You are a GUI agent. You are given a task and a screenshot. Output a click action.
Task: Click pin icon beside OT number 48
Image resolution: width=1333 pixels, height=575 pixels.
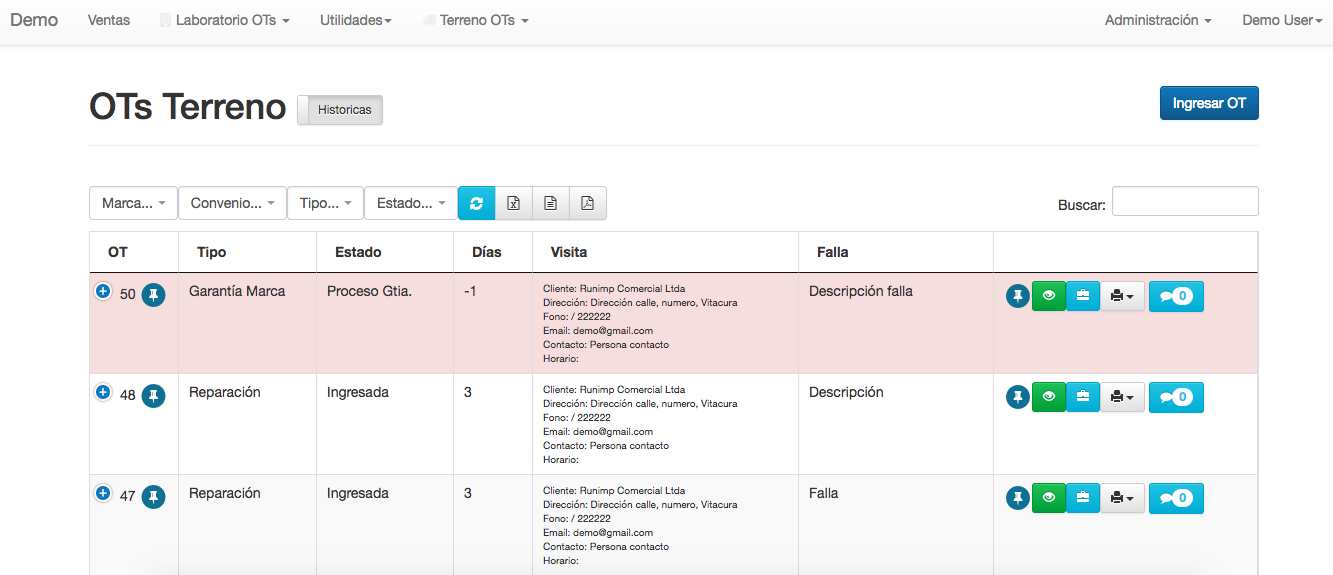point(153,396)
